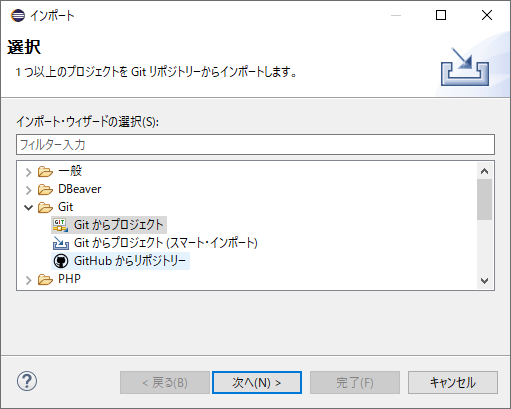Click the Git からプロジェクト wizard icon
This screenshot has height=409, width=511.
tap(60, 225)
